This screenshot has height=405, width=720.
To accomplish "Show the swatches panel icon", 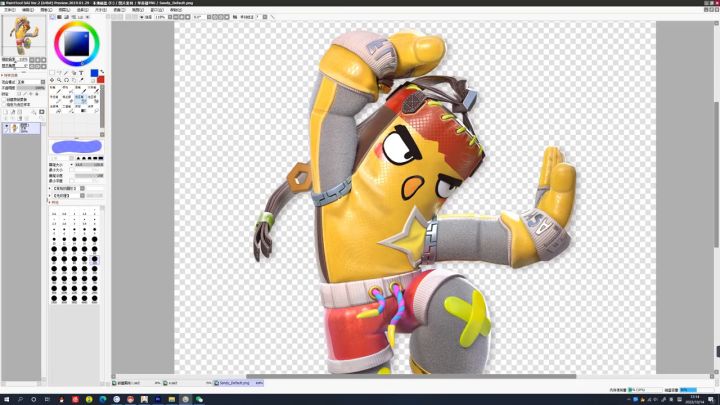I will point(80,17).
